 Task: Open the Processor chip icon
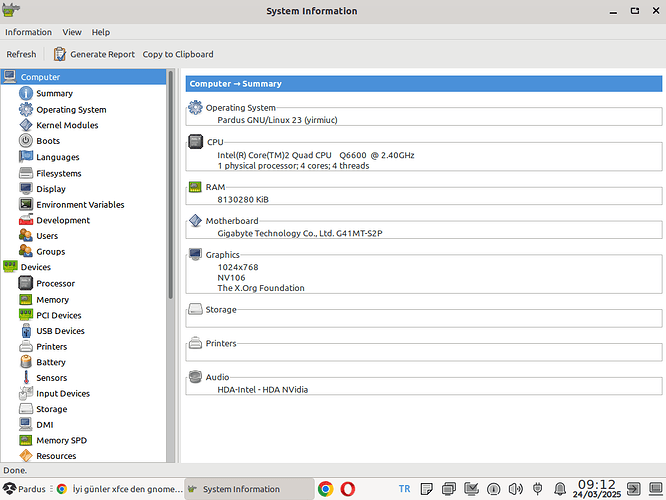pyautogui.click(x=26, y=283)
